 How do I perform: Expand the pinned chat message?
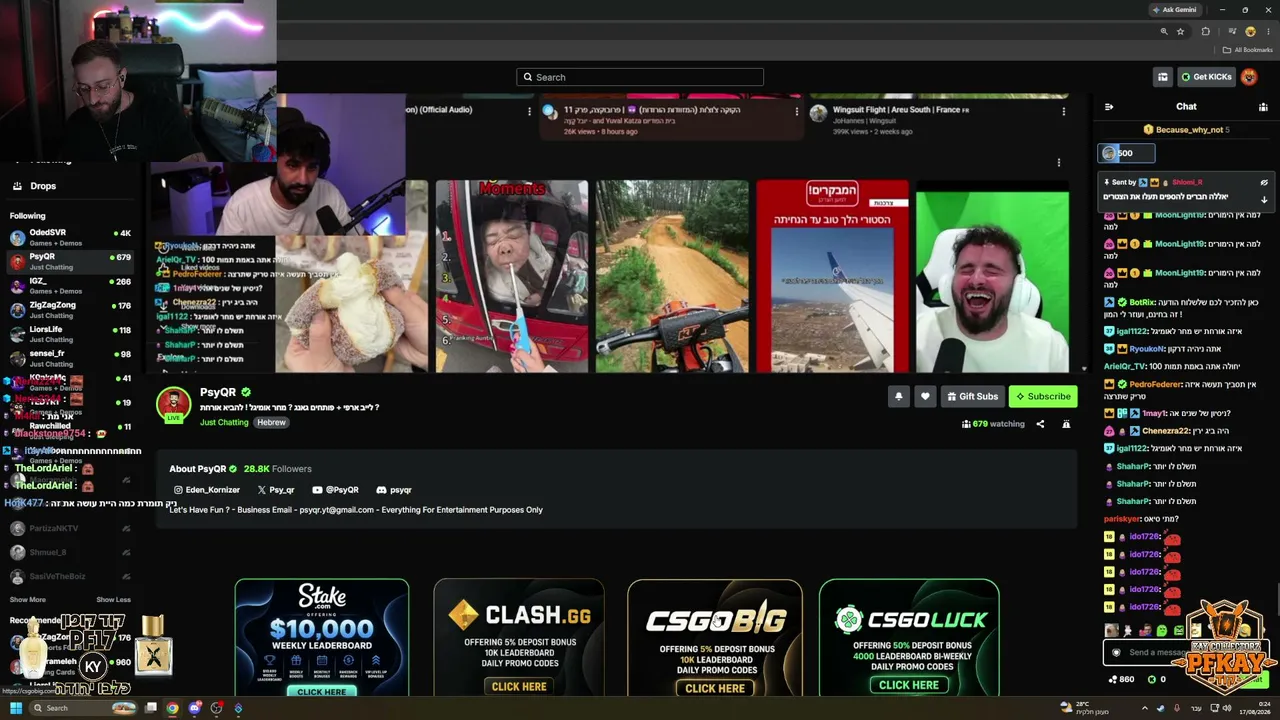[x=1264, y=199]
